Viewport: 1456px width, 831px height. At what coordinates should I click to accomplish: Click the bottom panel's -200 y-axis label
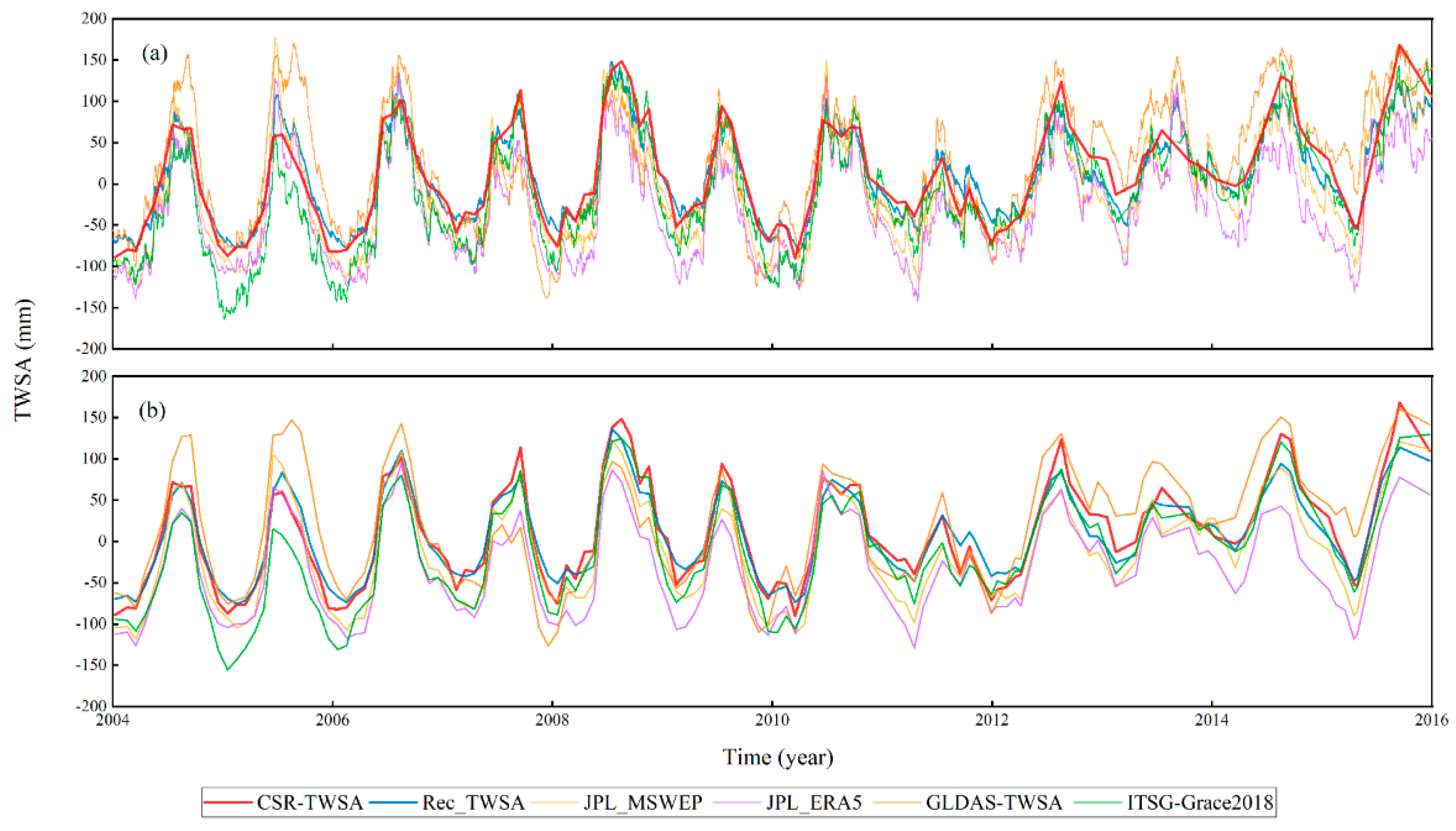91,706
